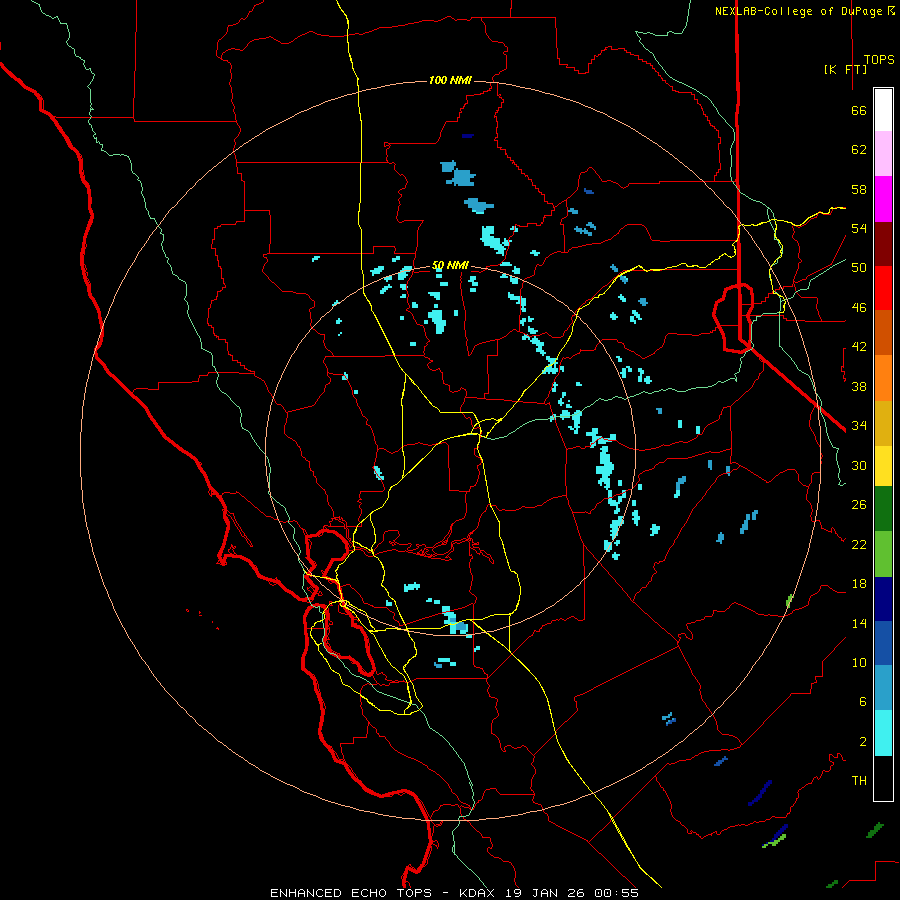This screenshot has height=900, width=900.
Task: Click the "50 NMI" range ring label
Action: [x=450, y=265]
